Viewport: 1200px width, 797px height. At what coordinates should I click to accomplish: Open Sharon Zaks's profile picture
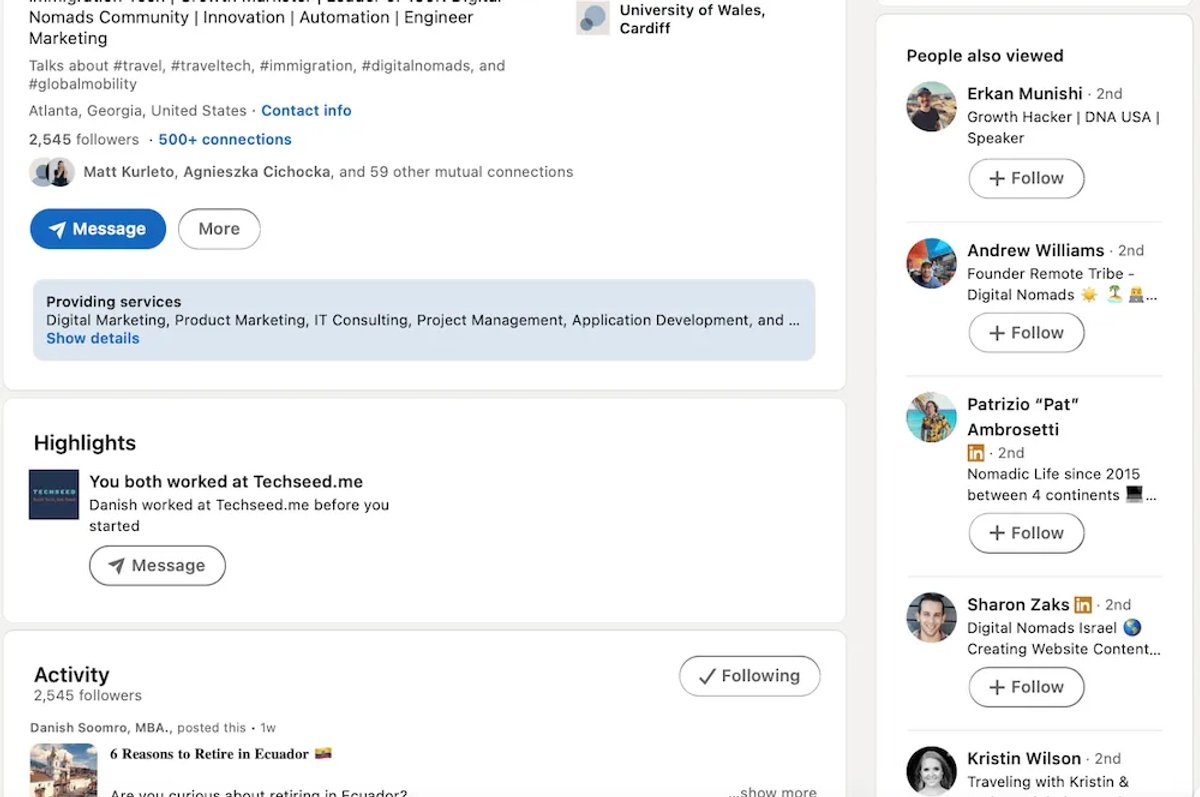(932, 617)
